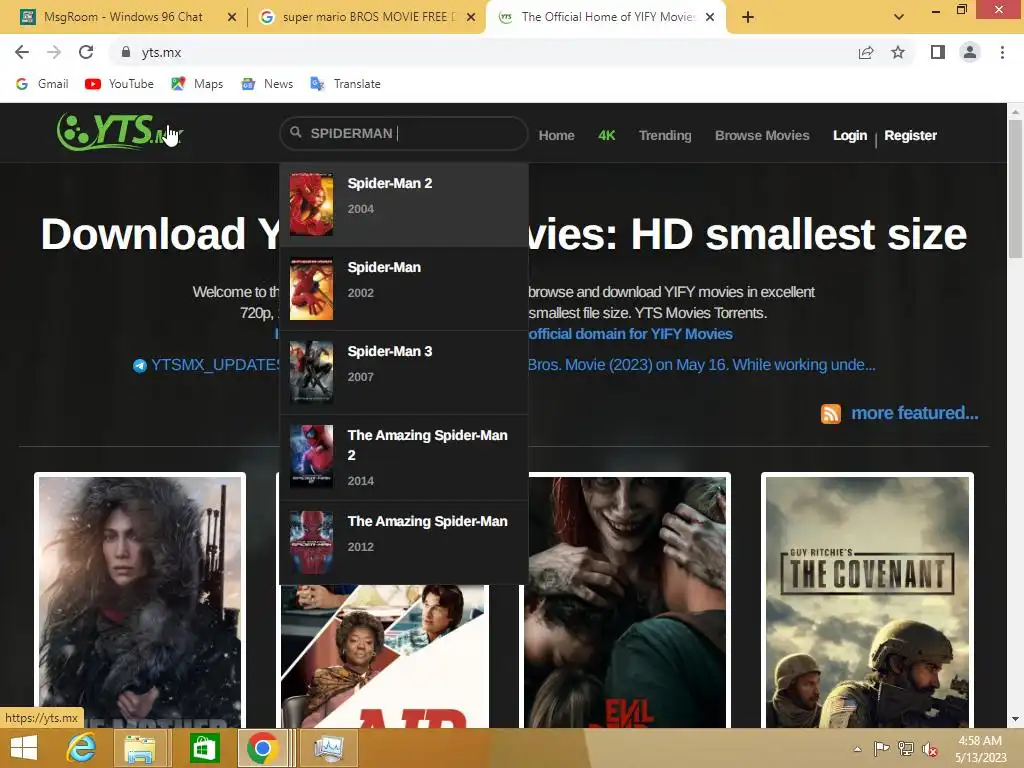Click the SPIDERMAN search field
The height and width of the screenshot is (768, 1024).
pos(404,133)
